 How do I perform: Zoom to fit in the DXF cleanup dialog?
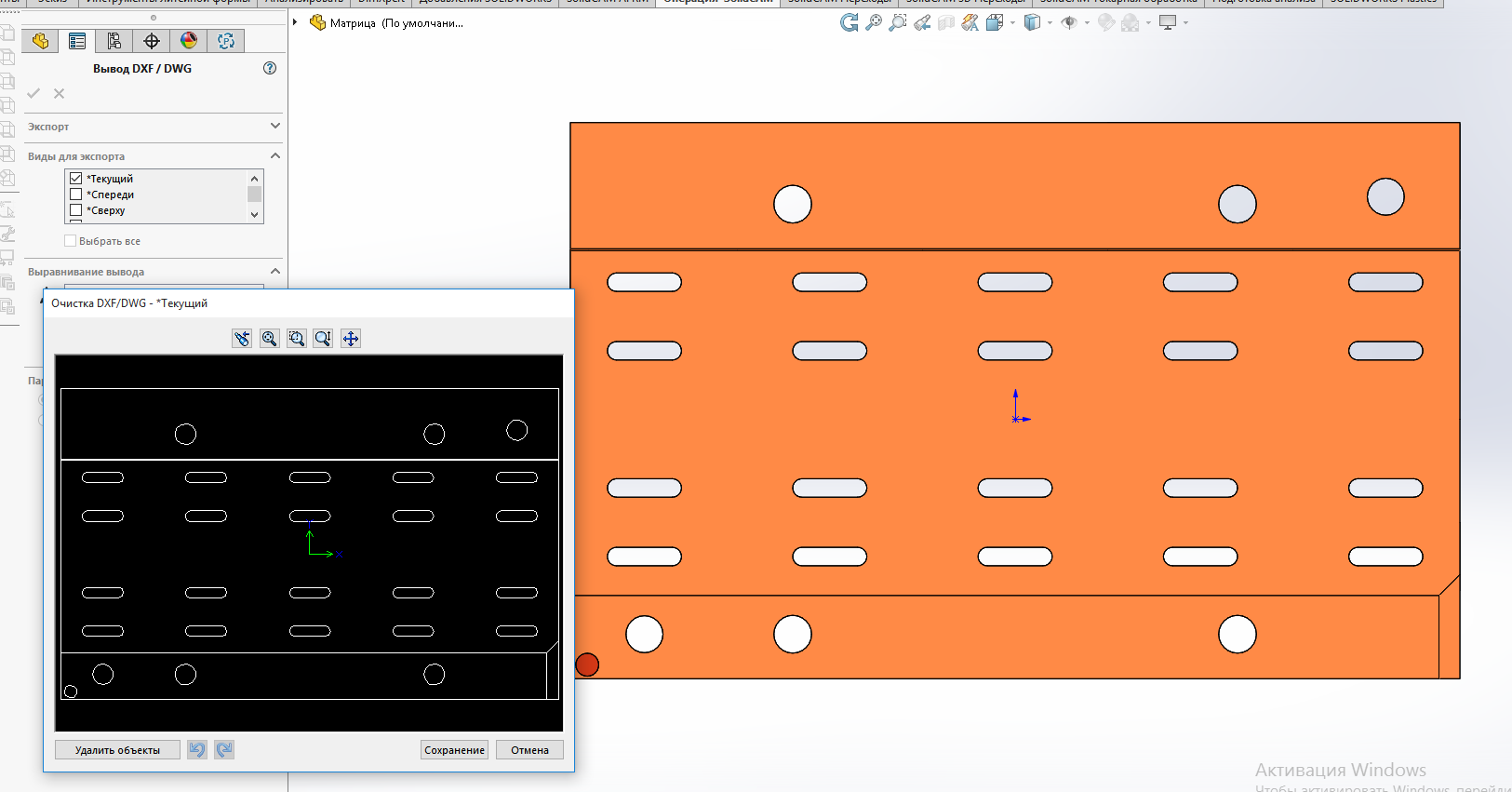pyautogui.click(x=269, y=339)
